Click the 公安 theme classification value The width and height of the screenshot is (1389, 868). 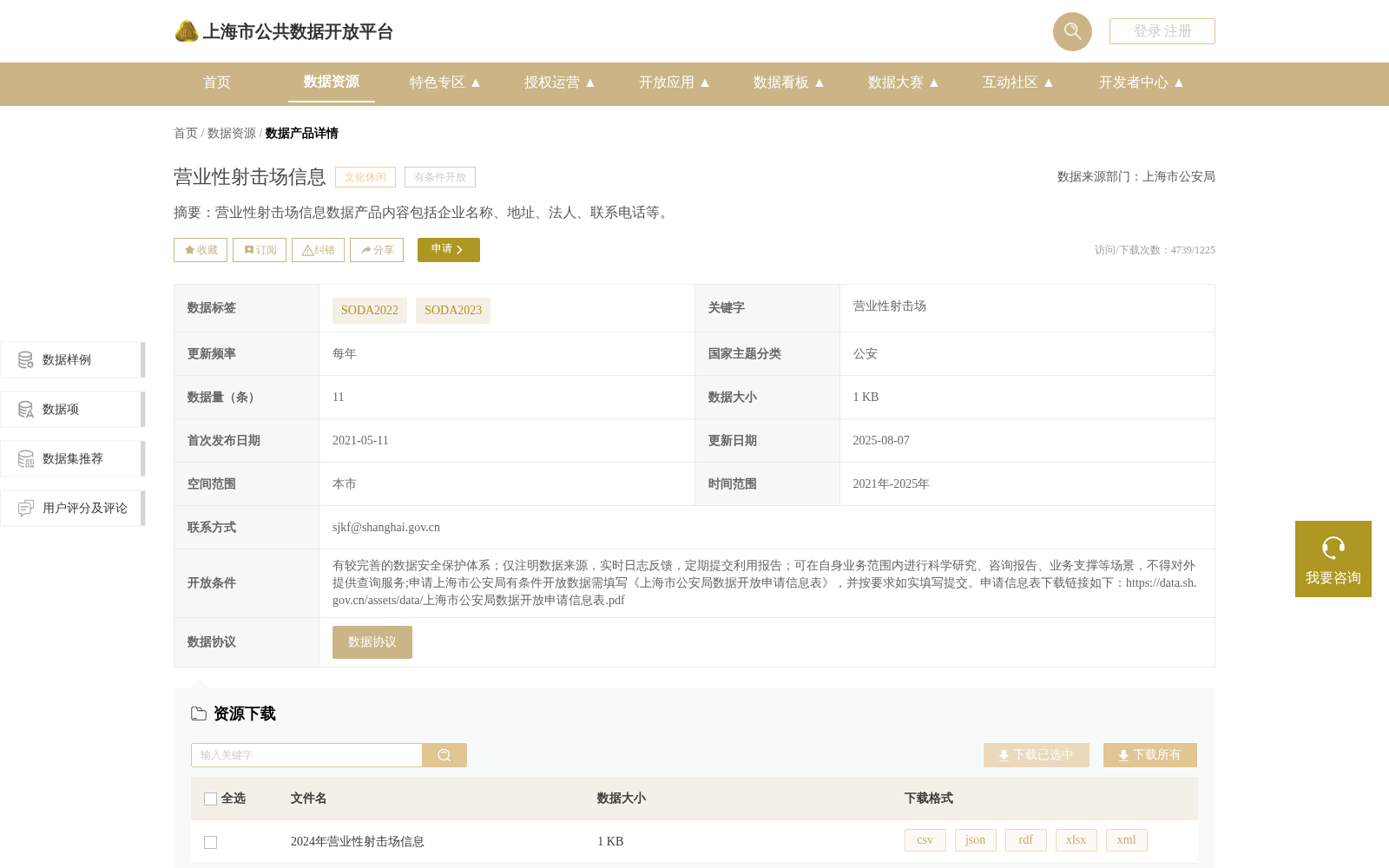click(866, 354)
